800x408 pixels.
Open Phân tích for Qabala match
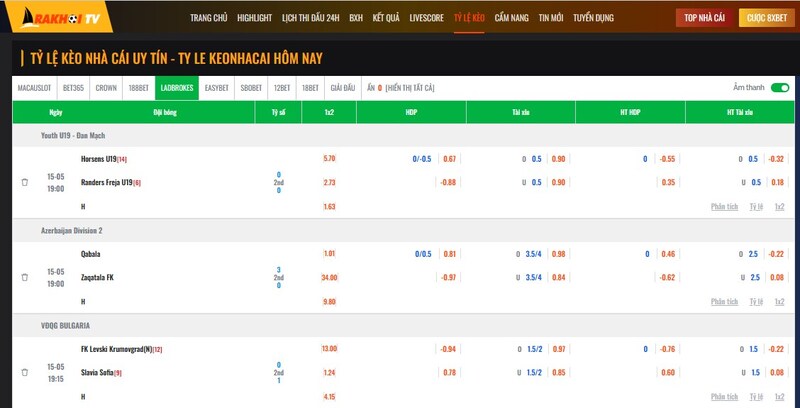pos(724,301)
